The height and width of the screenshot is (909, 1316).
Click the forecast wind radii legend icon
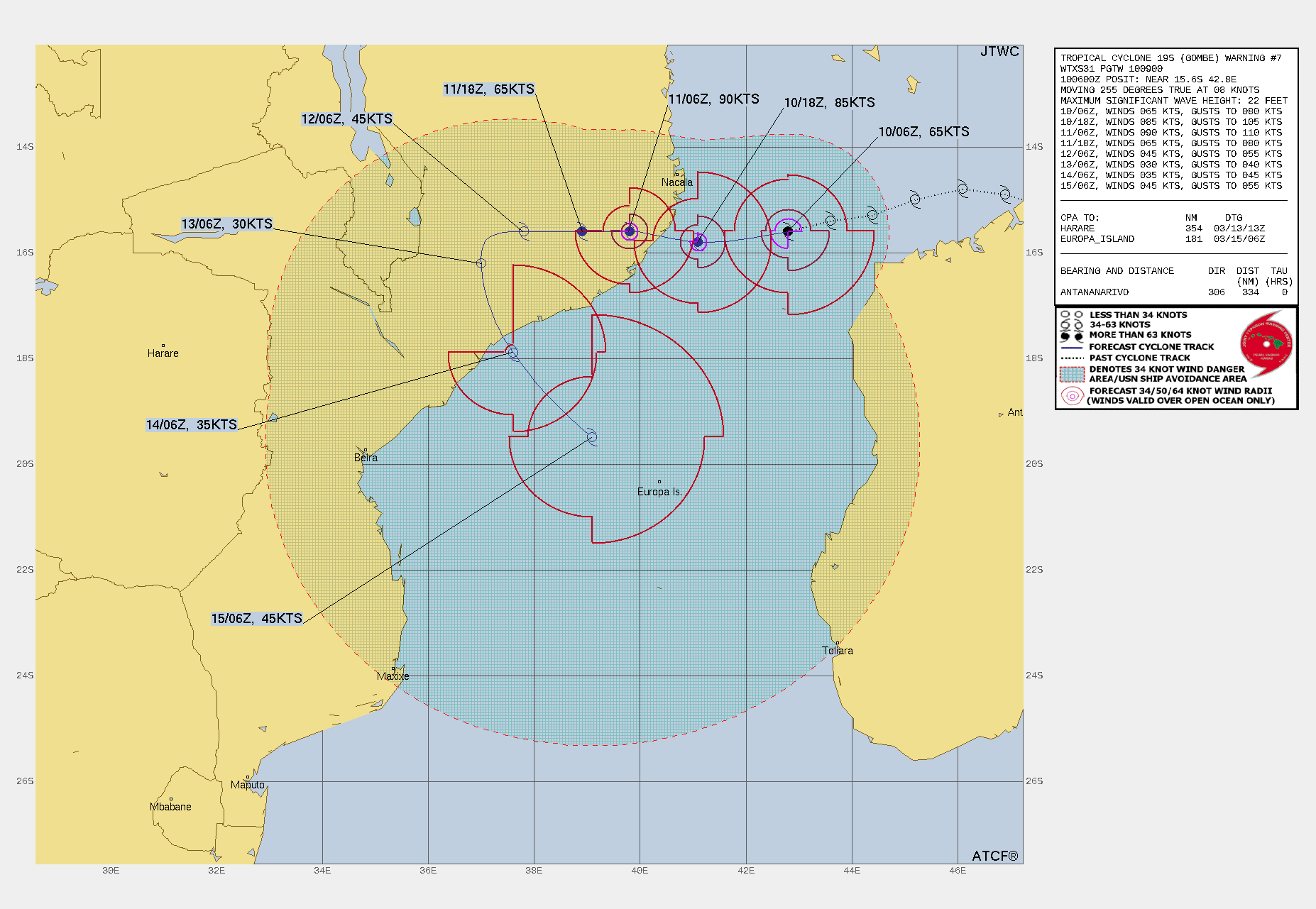[1071, 396]
